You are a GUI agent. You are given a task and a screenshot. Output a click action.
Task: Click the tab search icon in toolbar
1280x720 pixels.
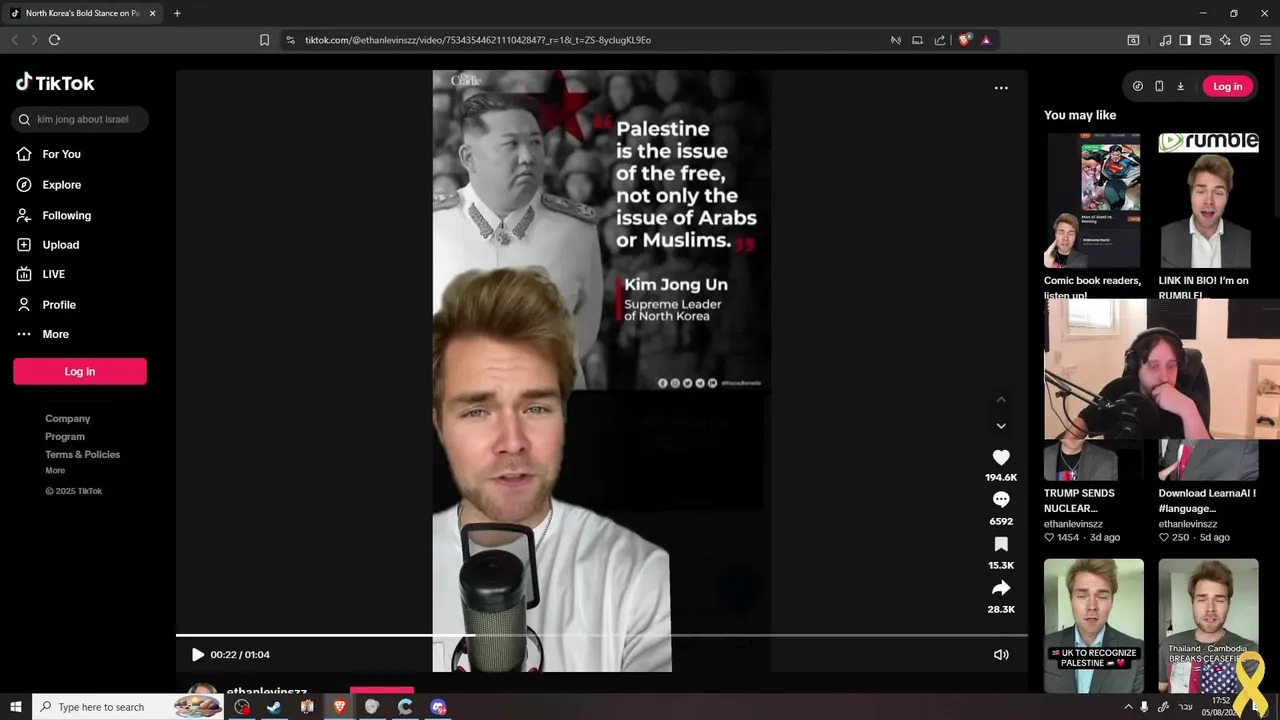pyautogui.click(x=1133, y=40)
